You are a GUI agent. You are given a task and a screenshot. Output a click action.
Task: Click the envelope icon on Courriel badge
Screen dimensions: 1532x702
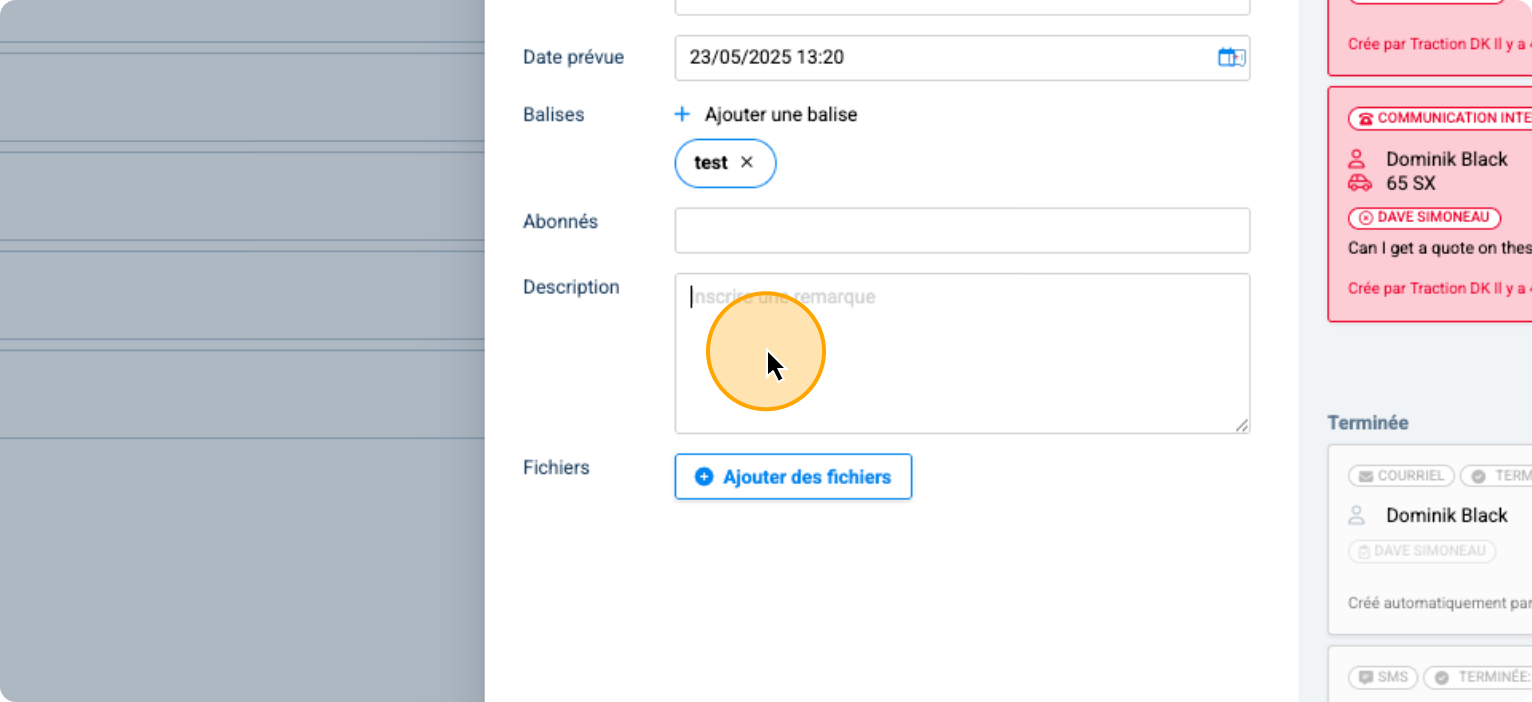[1365, 476]
